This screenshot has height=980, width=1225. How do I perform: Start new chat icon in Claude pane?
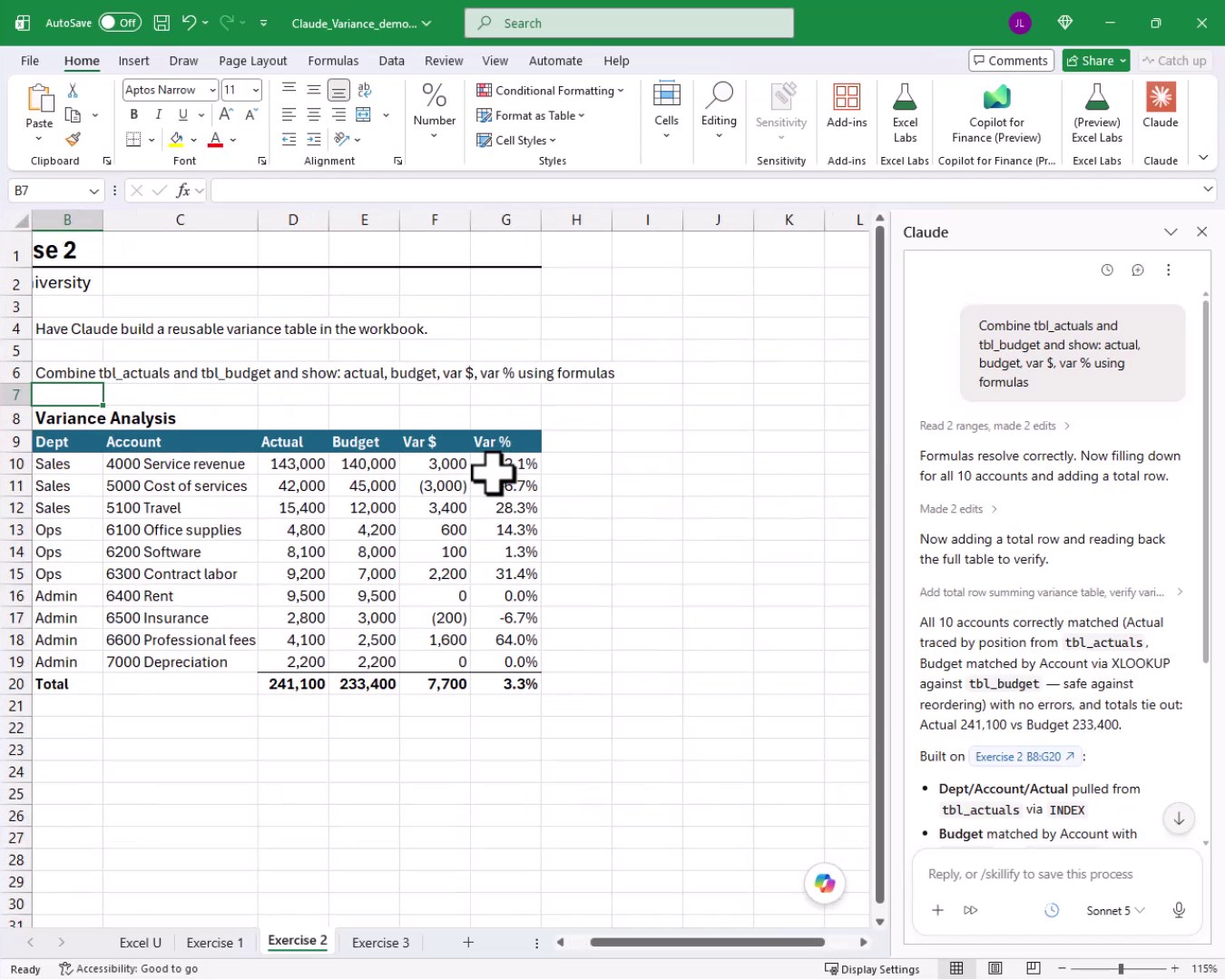1138,269
